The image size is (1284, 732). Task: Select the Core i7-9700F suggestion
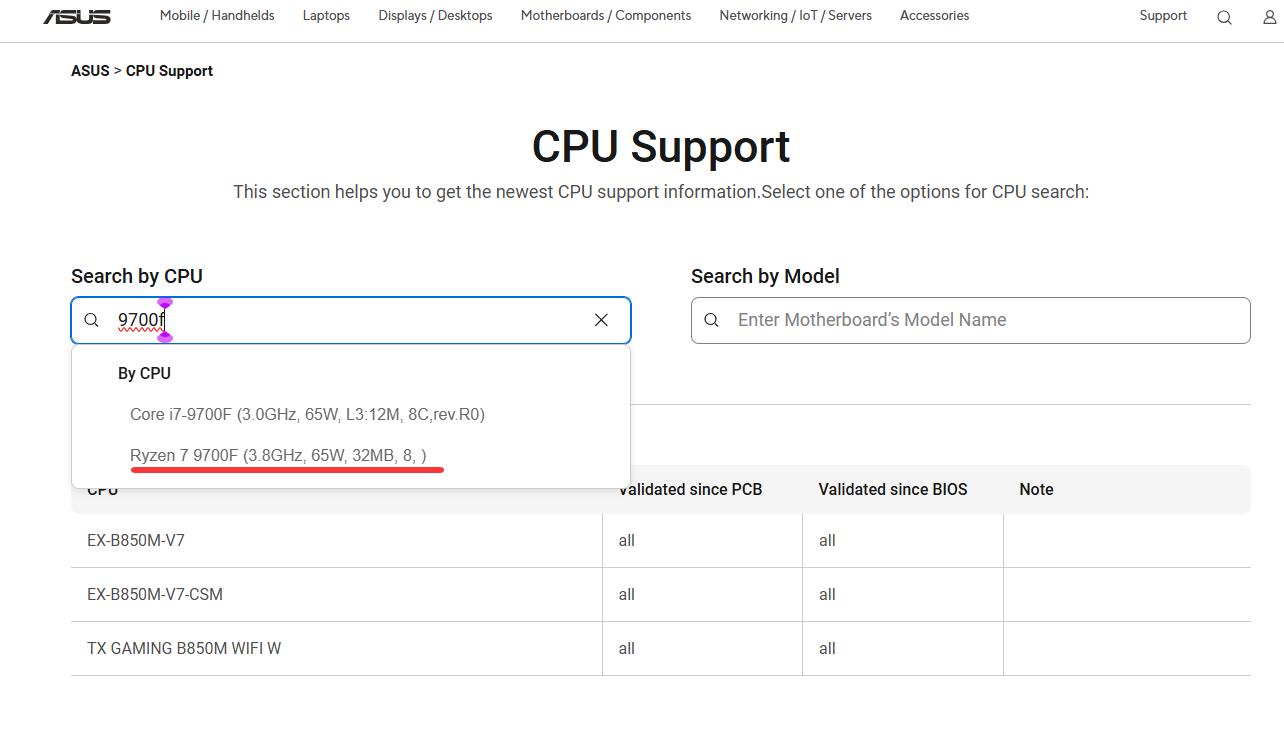[x=307, y=414]
